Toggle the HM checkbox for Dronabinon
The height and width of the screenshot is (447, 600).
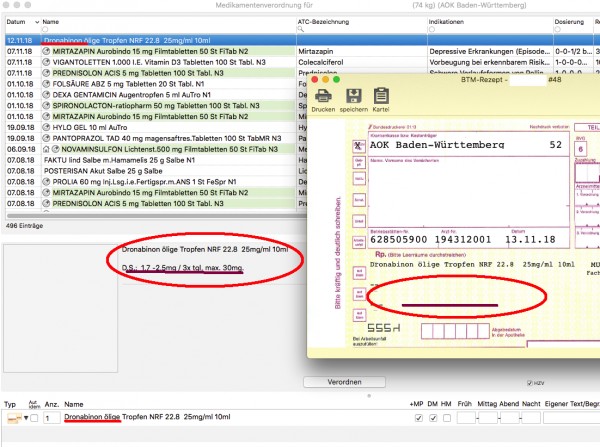point(447,418)
